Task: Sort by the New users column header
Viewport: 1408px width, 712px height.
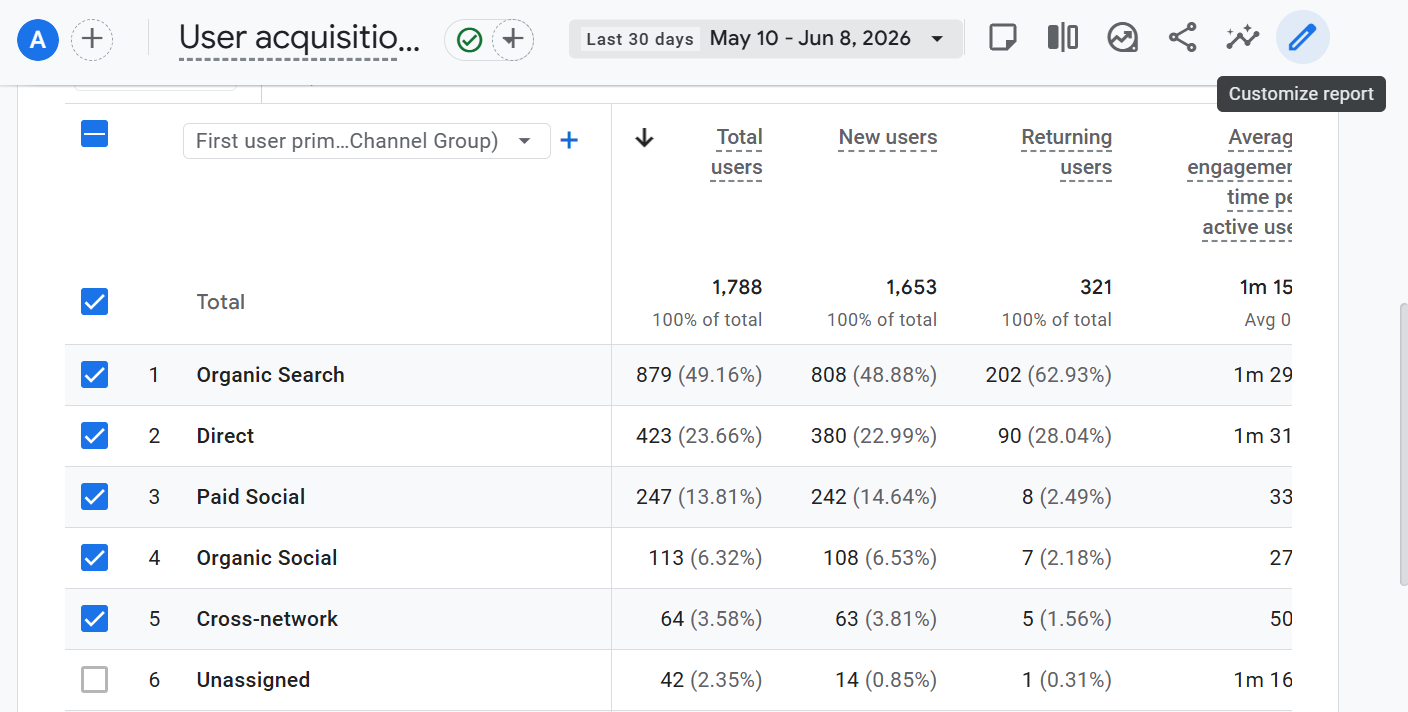Action: coord(888,138)
